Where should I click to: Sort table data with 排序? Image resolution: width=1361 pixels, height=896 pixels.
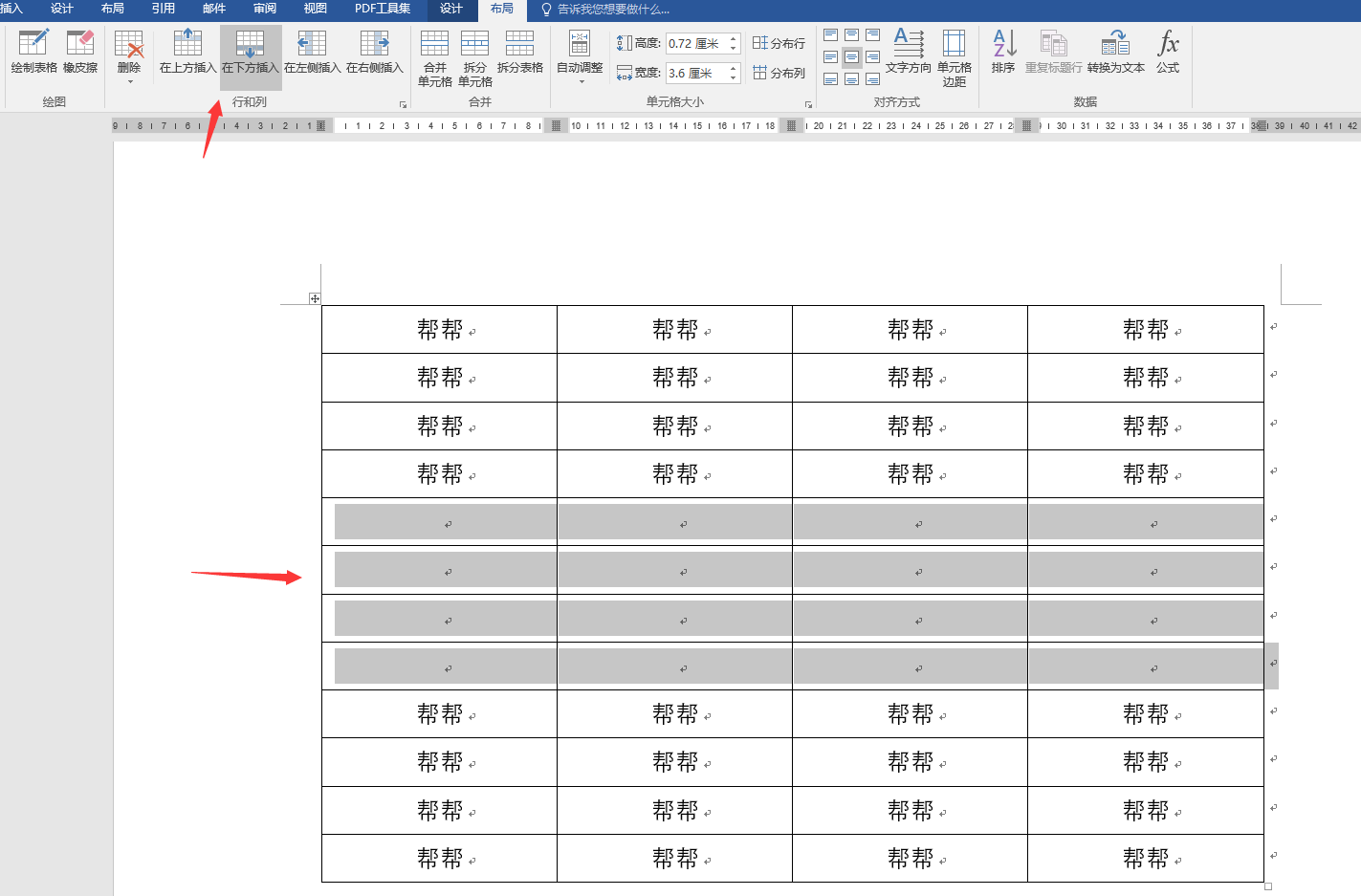point(1003,52)
